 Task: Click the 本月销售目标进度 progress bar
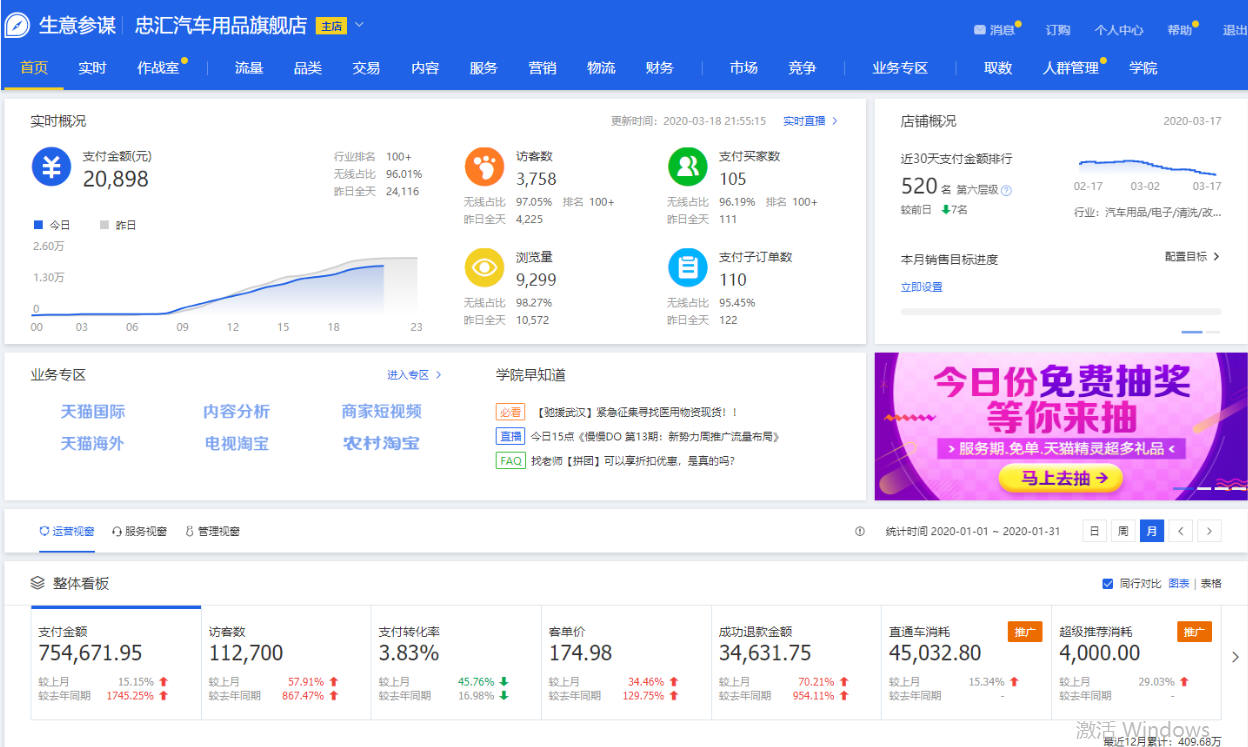[1061, 312]
